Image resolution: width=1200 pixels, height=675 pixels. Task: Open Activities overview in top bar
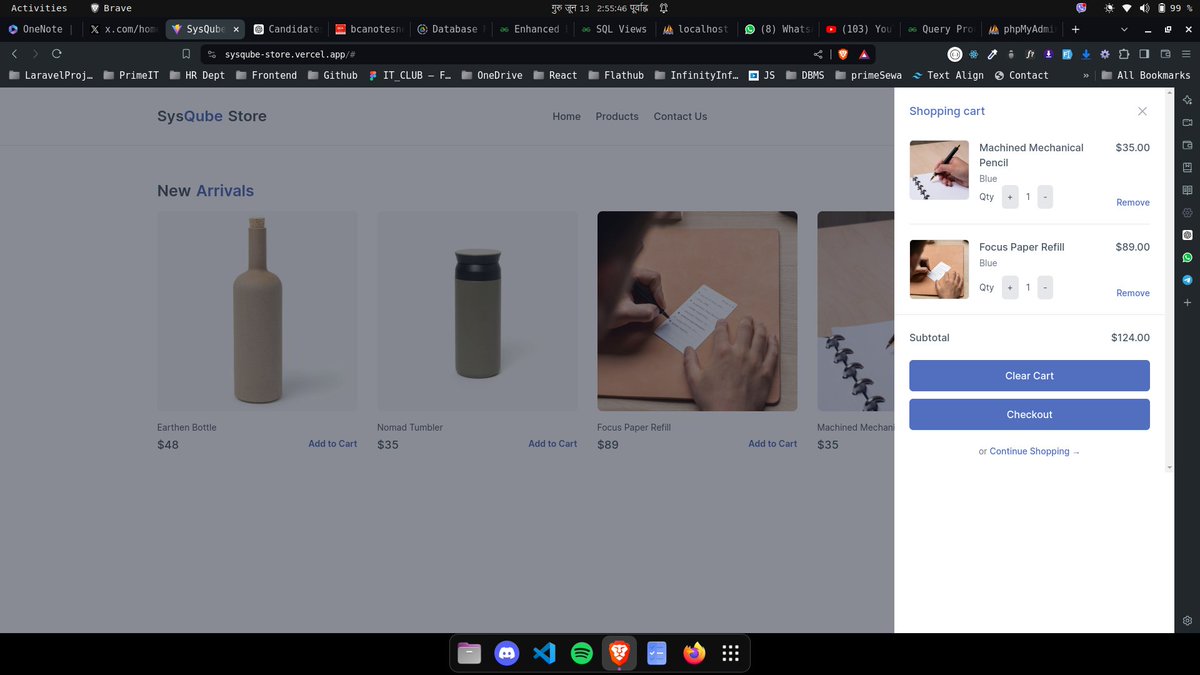pos(39,8)
